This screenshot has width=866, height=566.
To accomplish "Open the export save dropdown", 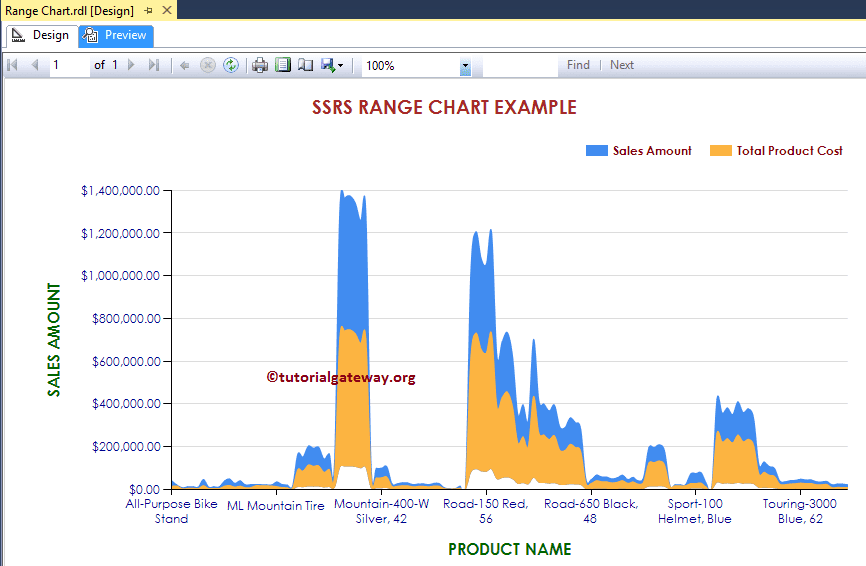I will pos(332,65).
